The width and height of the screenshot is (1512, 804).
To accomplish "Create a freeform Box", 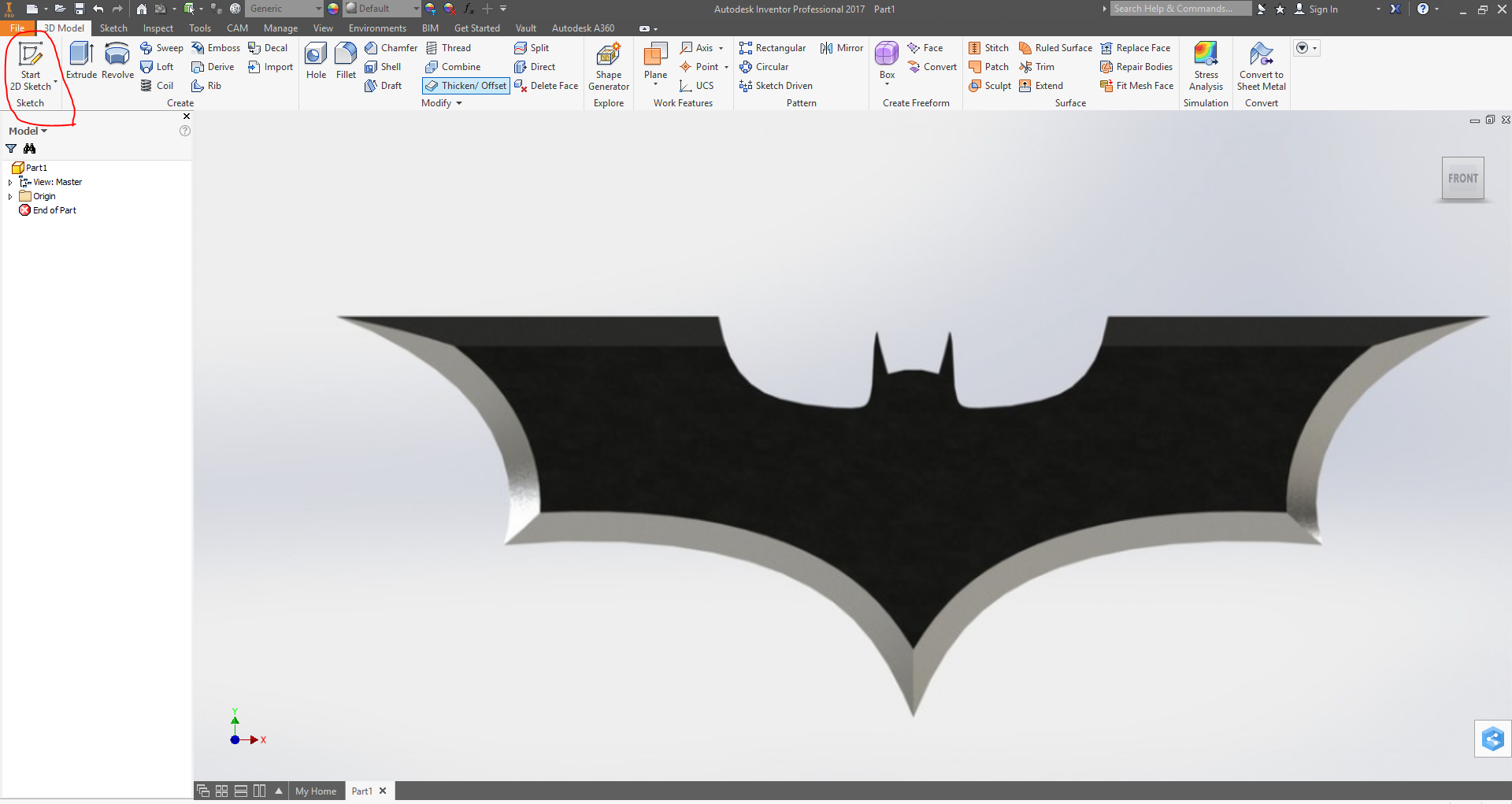I will (887, 61).
